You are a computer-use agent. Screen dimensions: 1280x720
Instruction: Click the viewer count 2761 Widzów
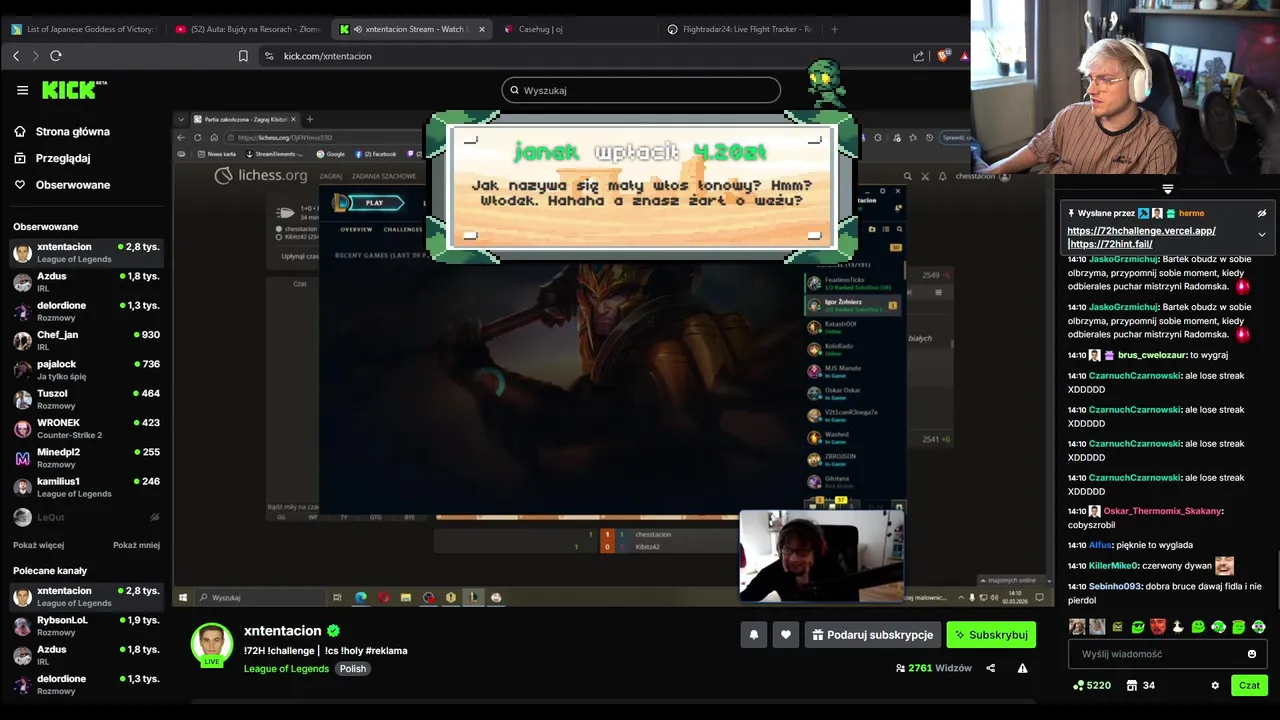click(x=934, y=668)
